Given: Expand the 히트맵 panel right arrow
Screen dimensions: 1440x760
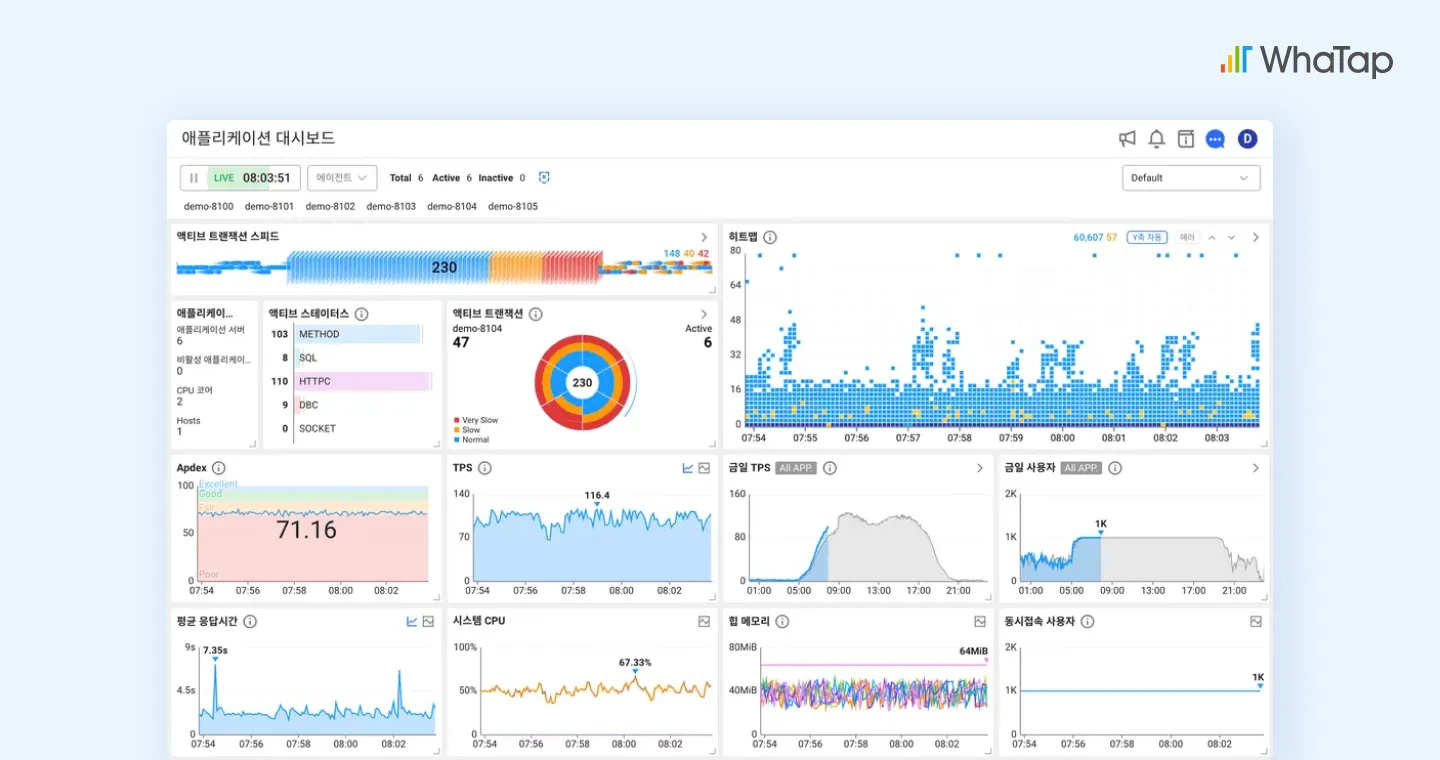Looking at the screenshot, I should [1256, 238].
